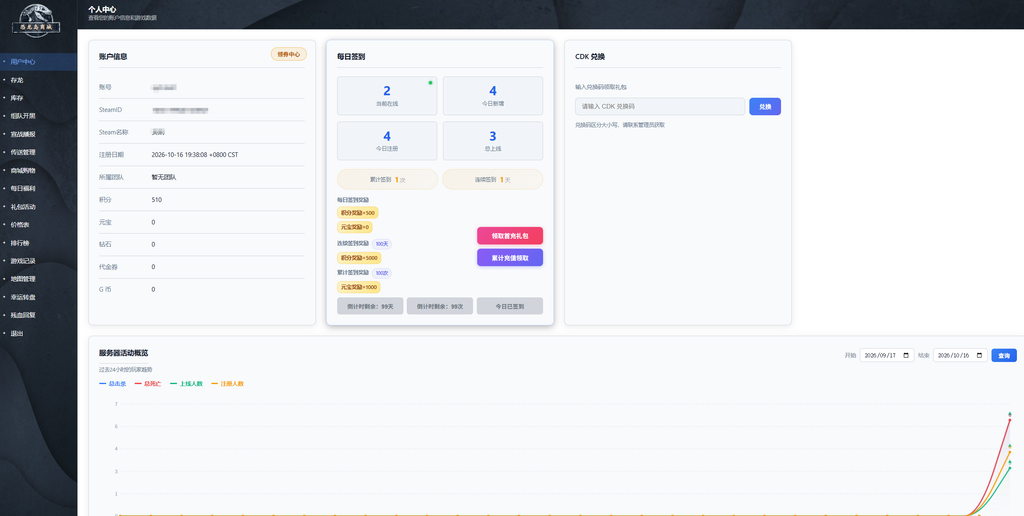Click the 今日已签到 button

click(x=510, y=306)
